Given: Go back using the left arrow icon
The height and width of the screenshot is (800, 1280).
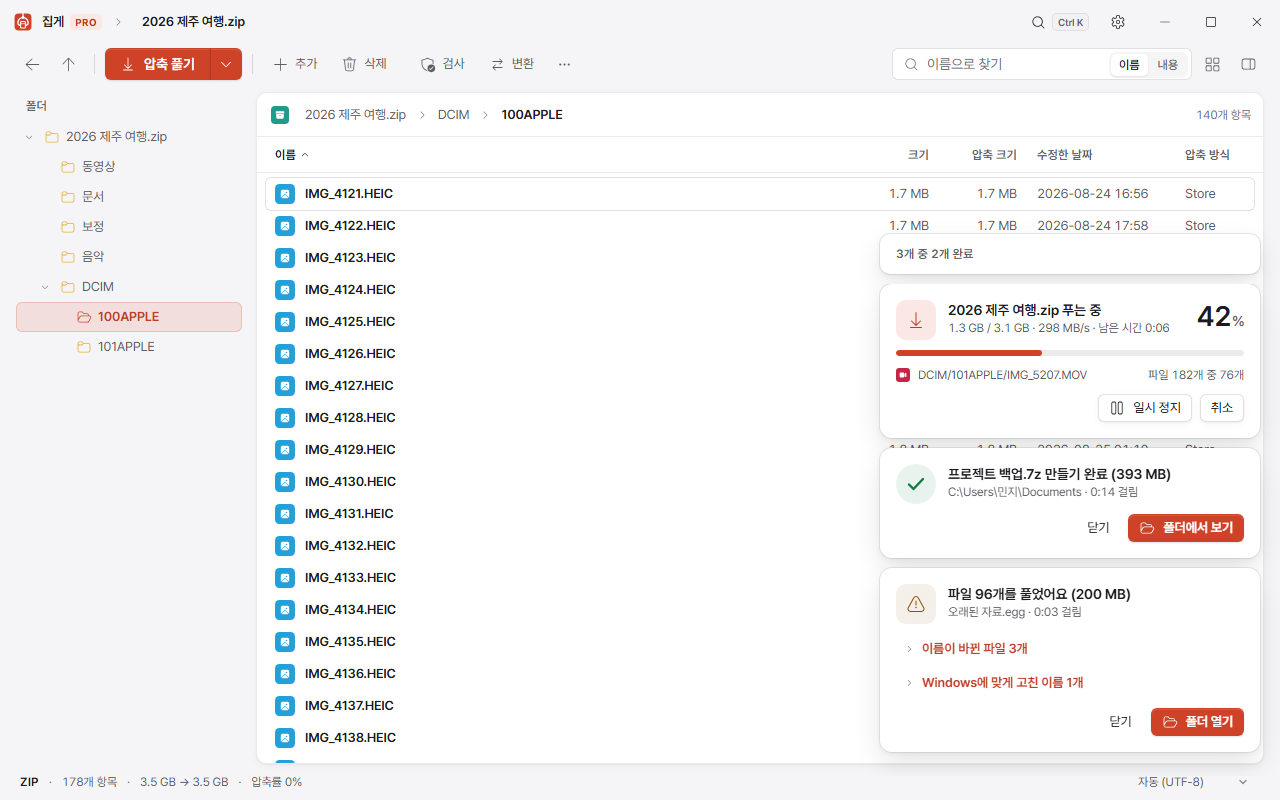Looking at the screenshot, I should click(33, 64).
